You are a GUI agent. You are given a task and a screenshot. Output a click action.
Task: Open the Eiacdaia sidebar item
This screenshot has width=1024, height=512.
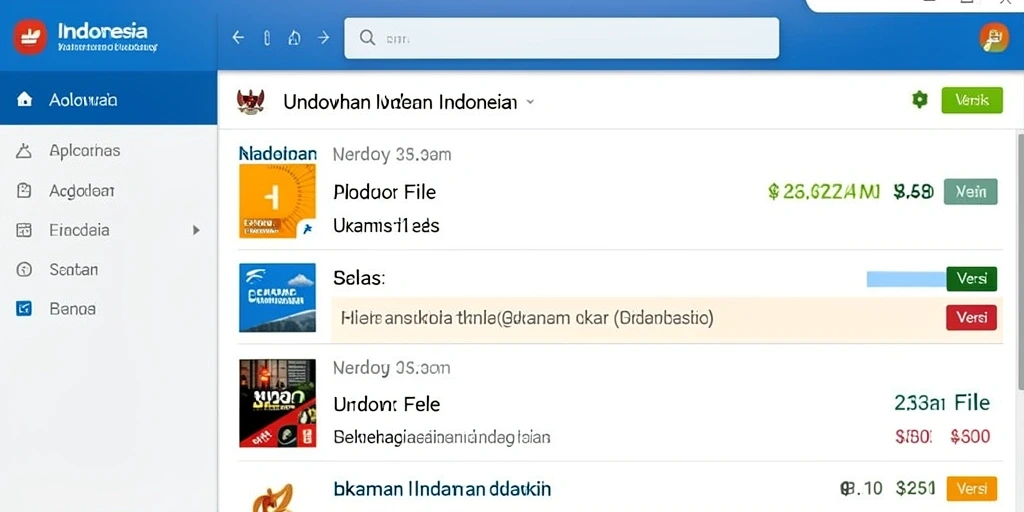coord(108,230)
